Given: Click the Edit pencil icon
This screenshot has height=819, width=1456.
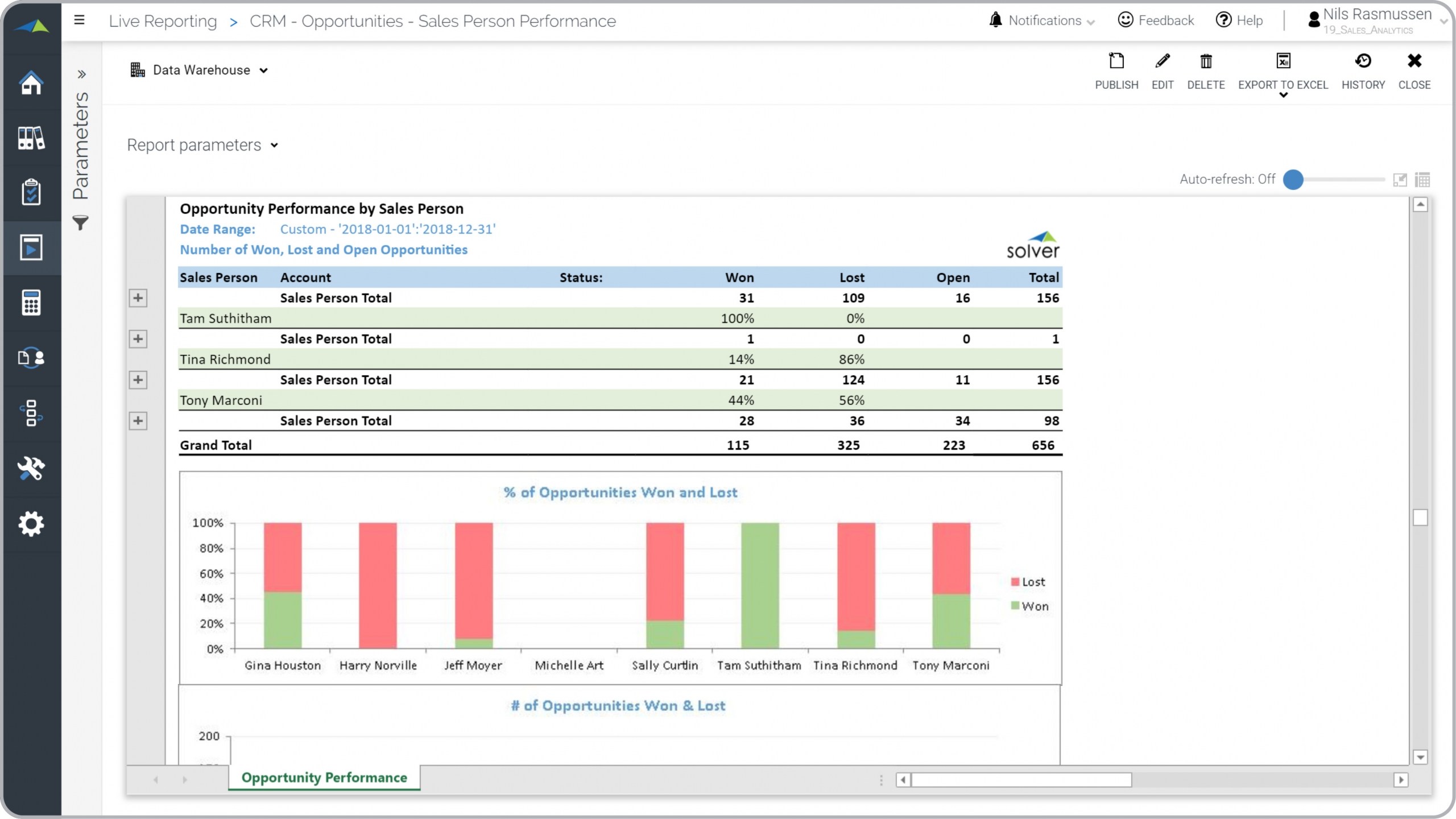Looking at the screenshot, I should point(1162,61).
